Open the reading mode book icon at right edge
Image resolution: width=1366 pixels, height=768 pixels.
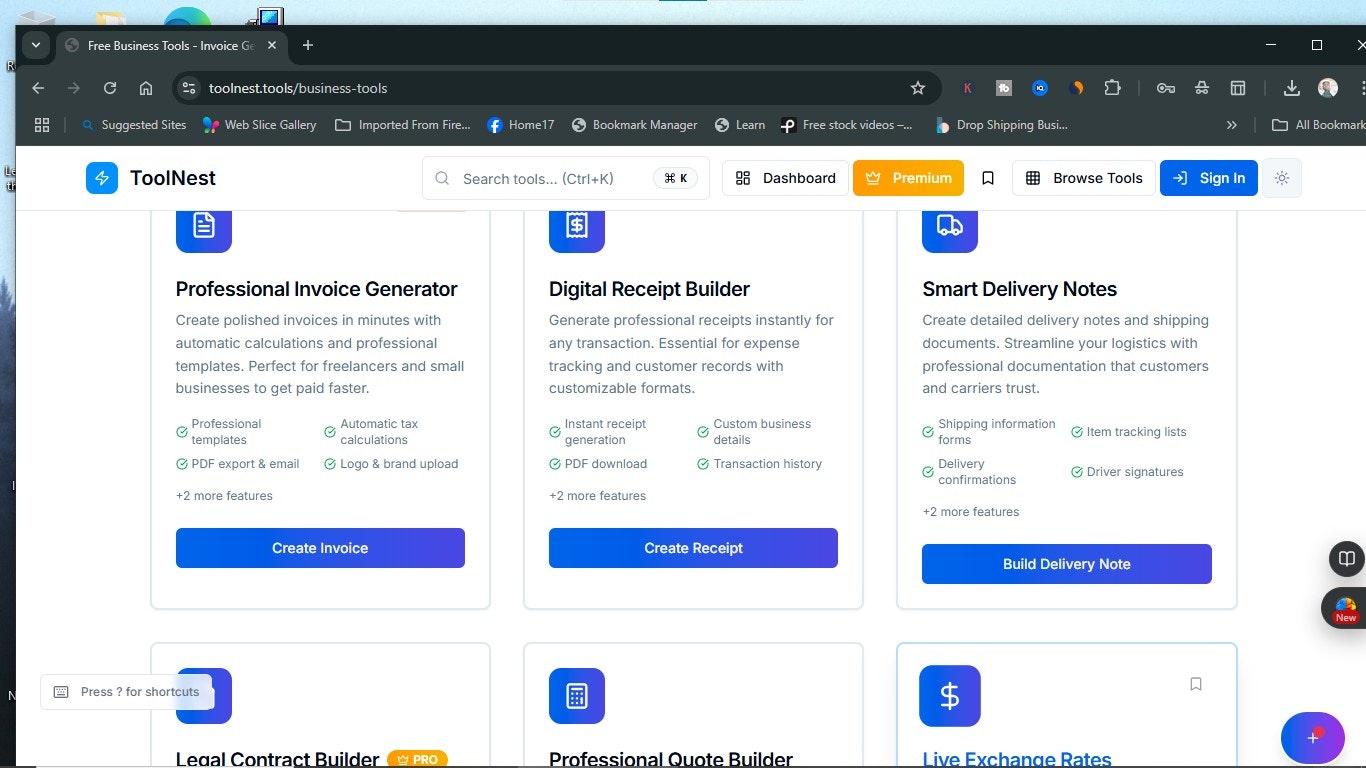coord(1347,559)
